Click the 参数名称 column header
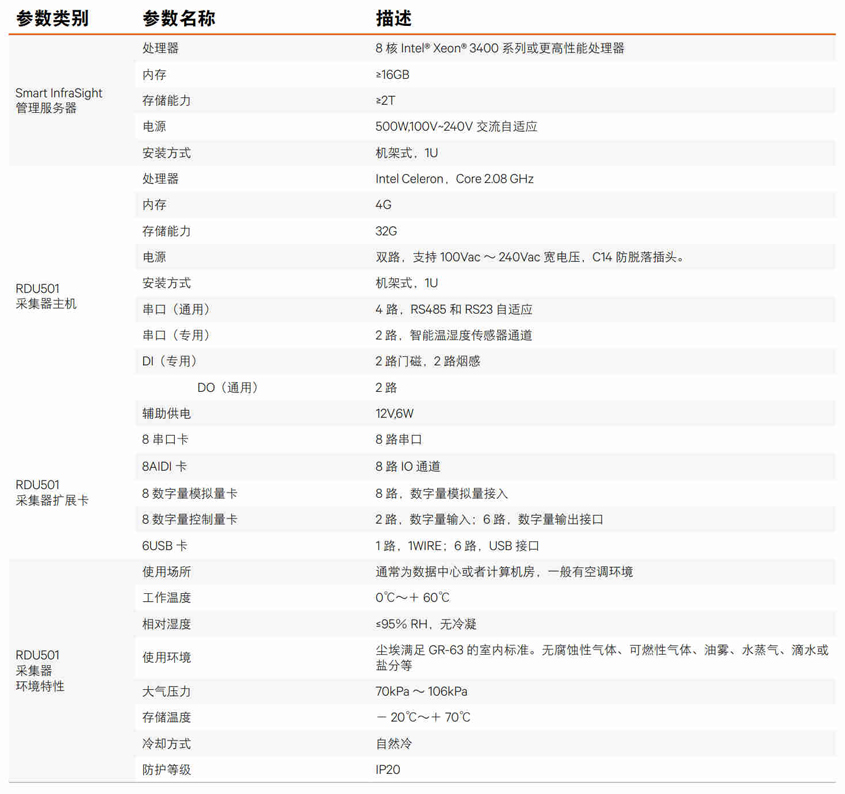 (179, 18)
